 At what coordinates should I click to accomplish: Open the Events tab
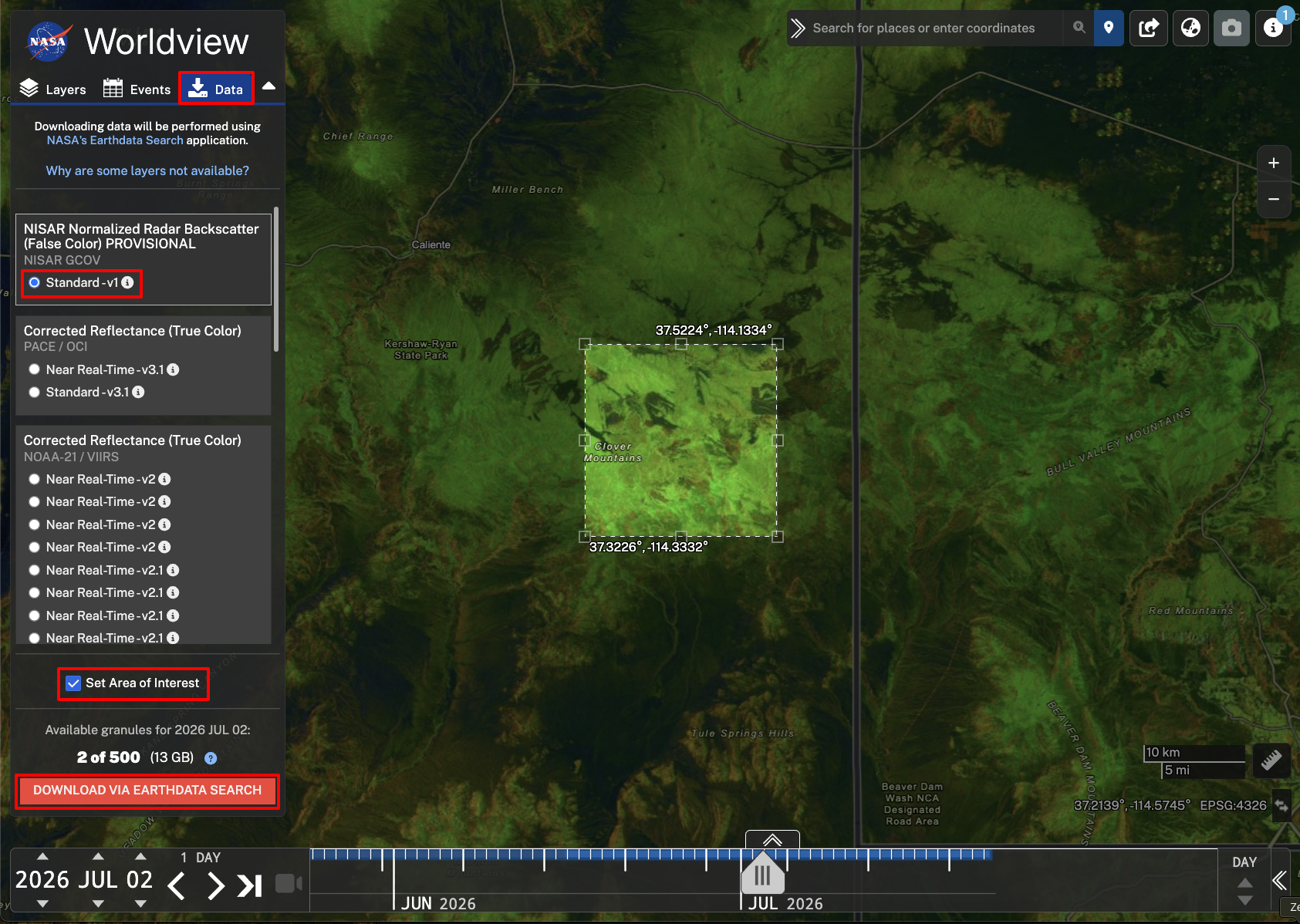point(137,89)
